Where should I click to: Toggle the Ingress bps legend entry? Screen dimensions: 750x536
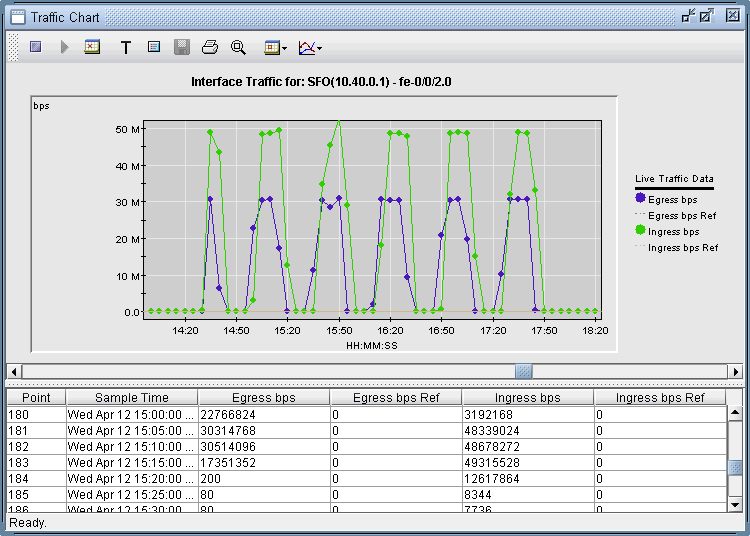675,232
